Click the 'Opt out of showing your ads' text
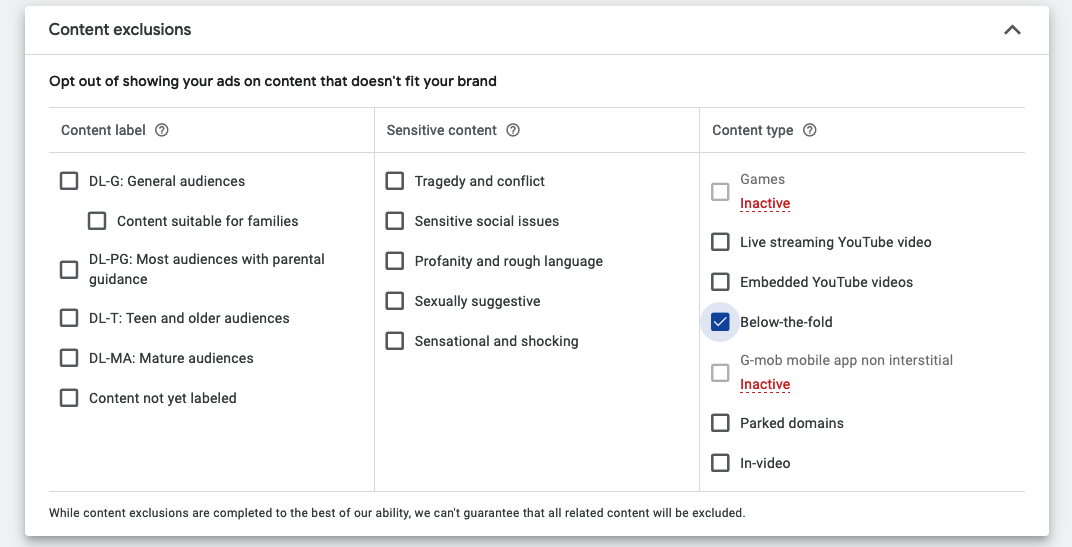The height and width of the screenshot is (547, 1072). click(x=273, y=81)
